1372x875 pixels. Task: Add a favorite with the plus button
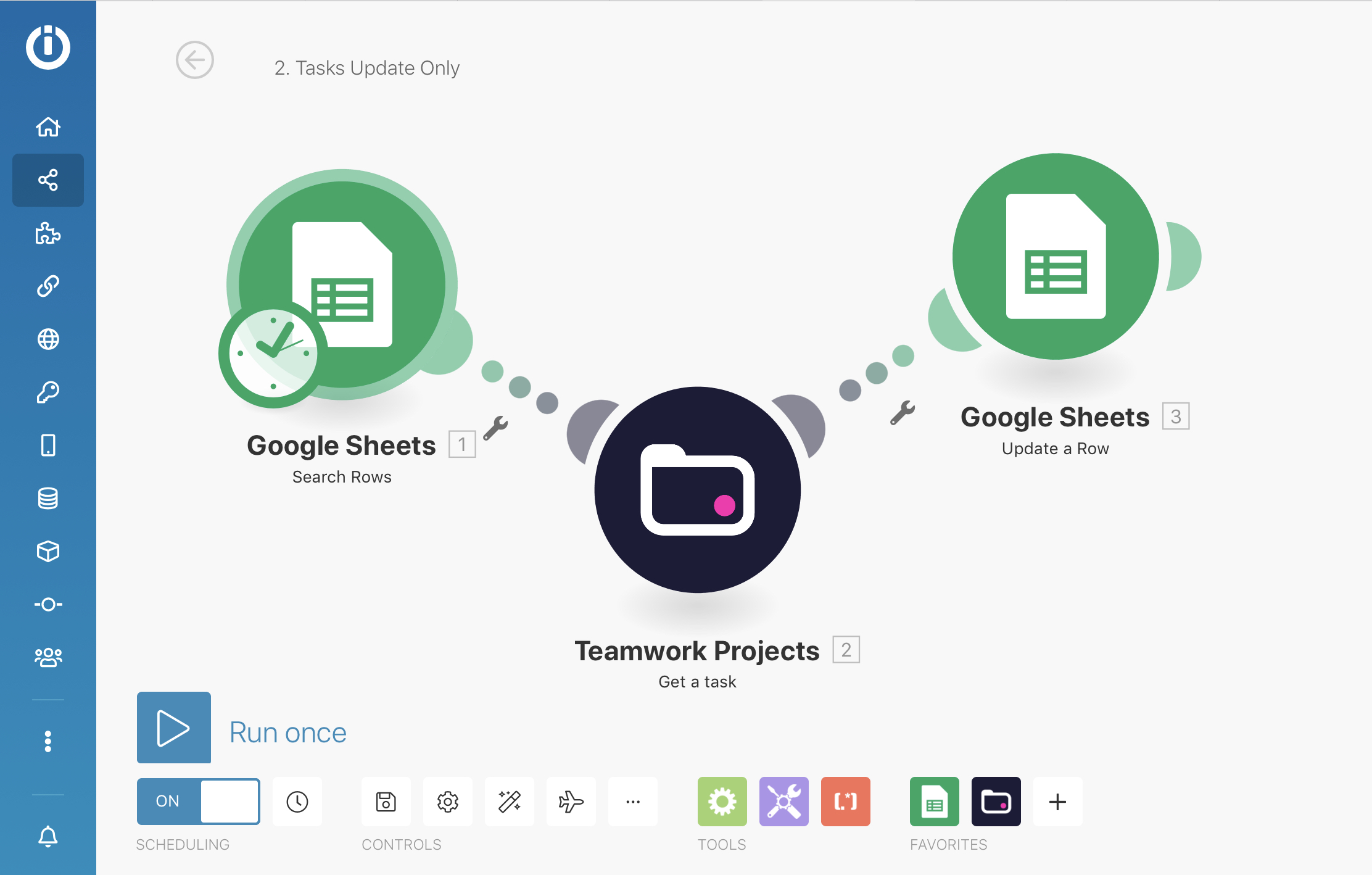coord(1058,802)
